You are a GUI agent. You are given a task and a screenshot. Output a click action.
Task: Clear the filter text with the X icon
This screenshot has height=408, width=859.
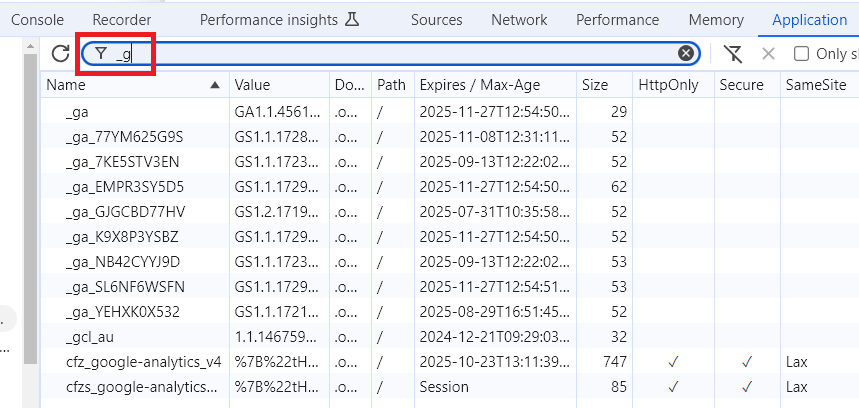coord(686,54)
